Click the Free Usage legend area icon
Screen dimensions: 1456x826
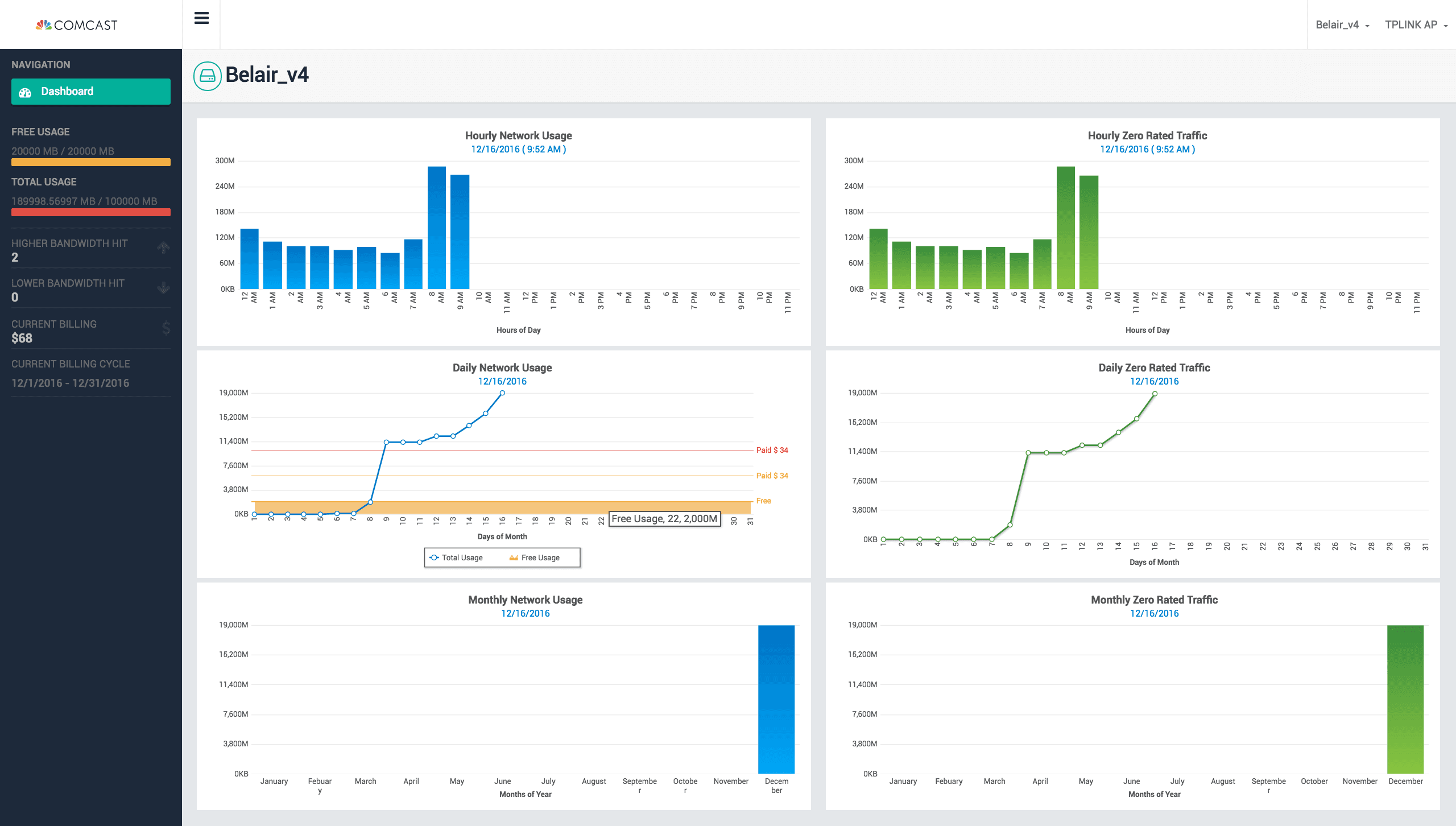tap(514, 557)
